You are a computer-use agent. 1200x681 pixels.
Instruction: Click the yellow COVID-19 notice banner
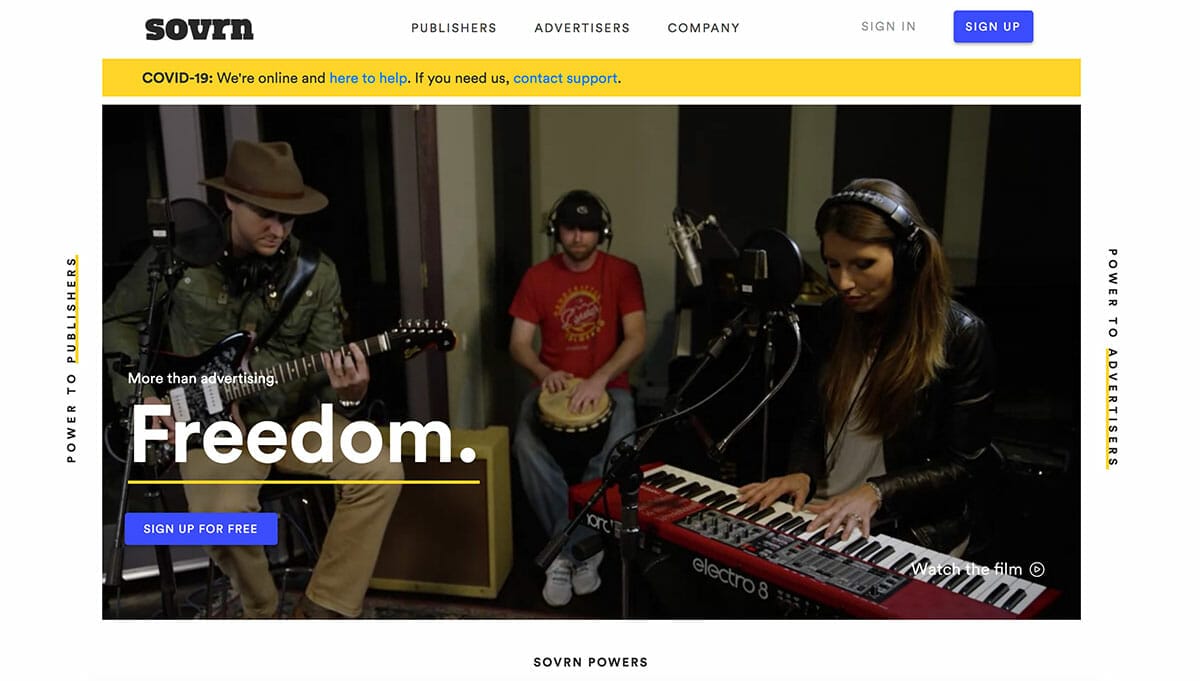point(591,78)
